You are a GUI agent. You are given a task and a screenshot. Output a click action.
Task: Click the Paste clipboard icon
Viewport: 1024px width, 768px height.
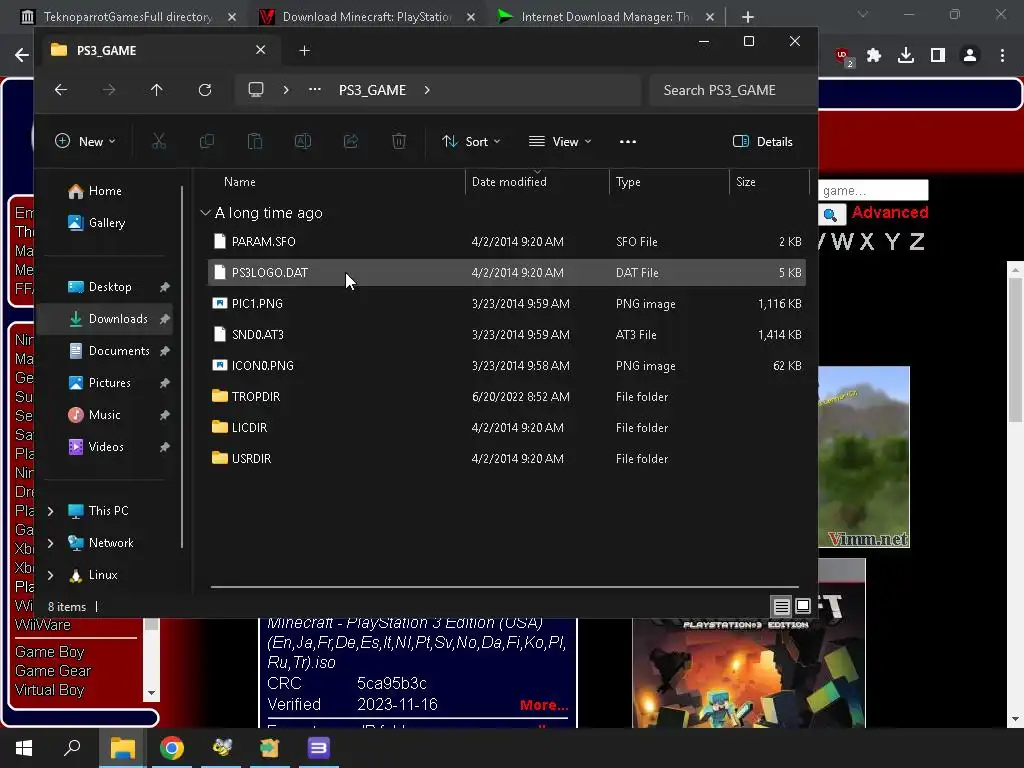point(255,141)
